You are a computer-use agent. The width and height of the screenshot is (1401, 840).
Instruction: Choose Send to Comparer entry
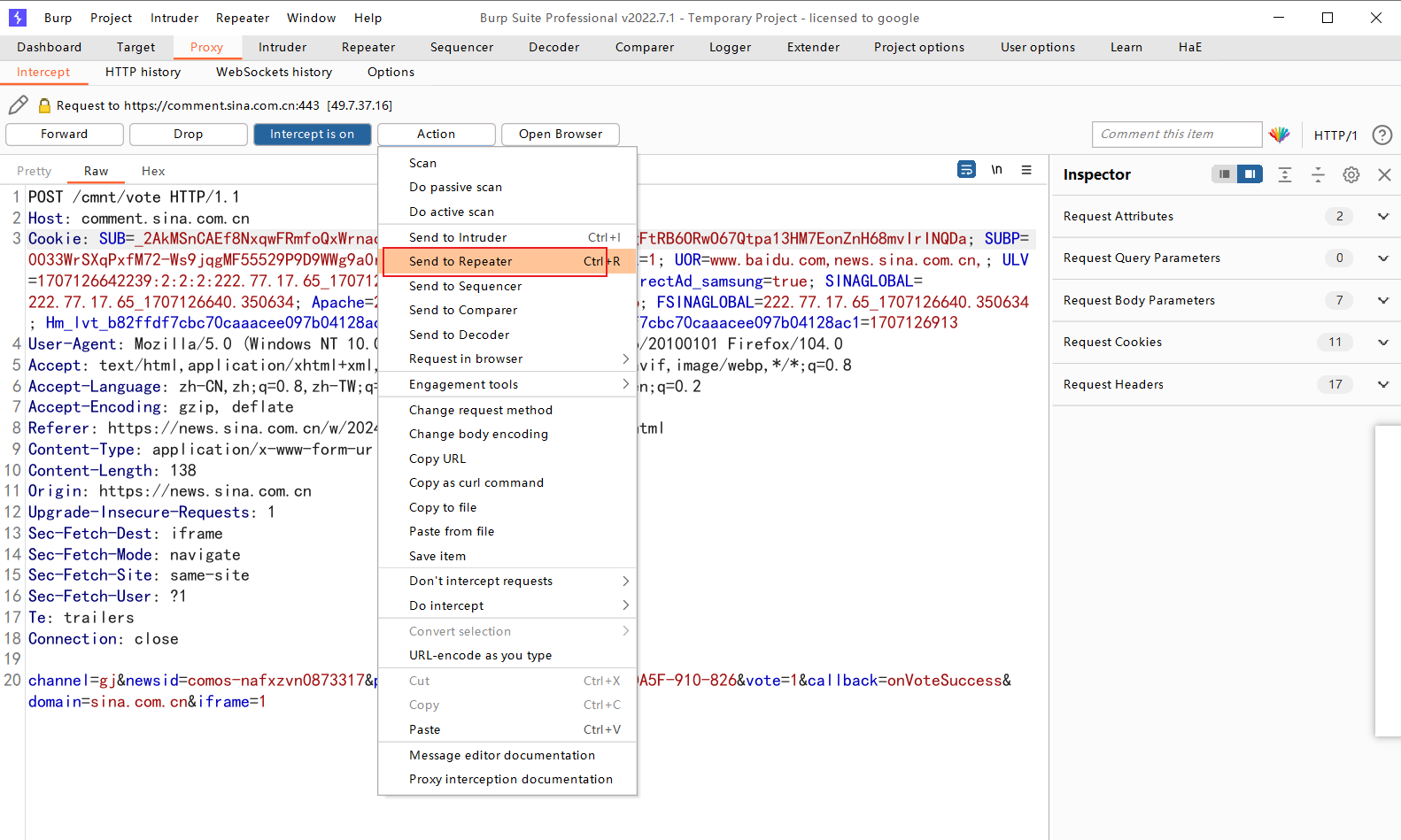507,311
